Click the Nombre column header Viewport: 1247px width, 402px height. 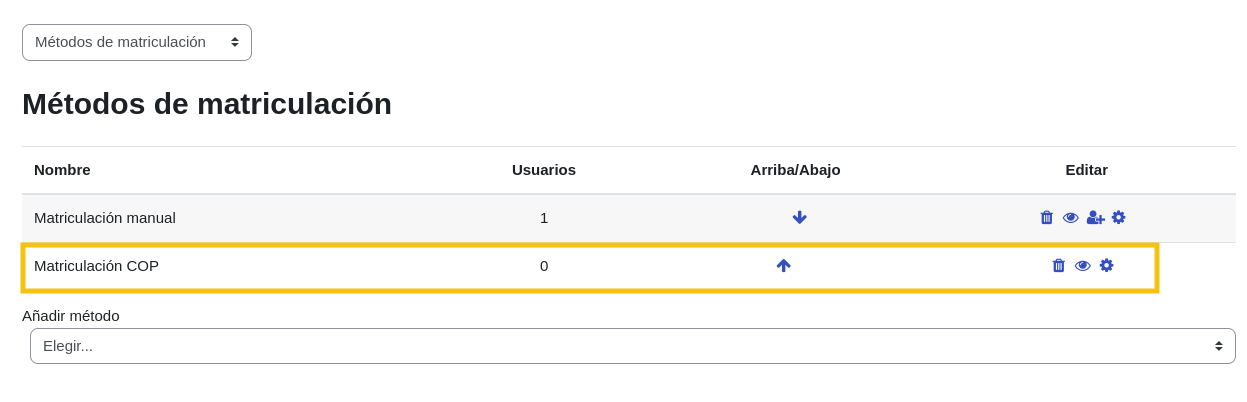click(x=62, y=170)
